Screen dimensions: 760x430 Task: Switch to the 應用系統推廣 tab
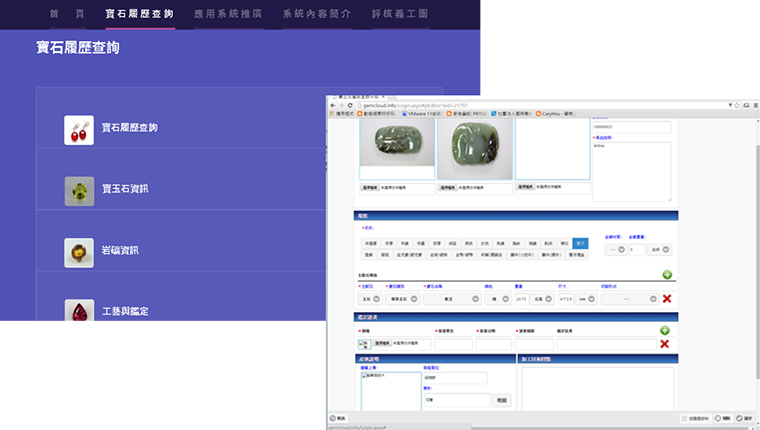pos(228,14)
